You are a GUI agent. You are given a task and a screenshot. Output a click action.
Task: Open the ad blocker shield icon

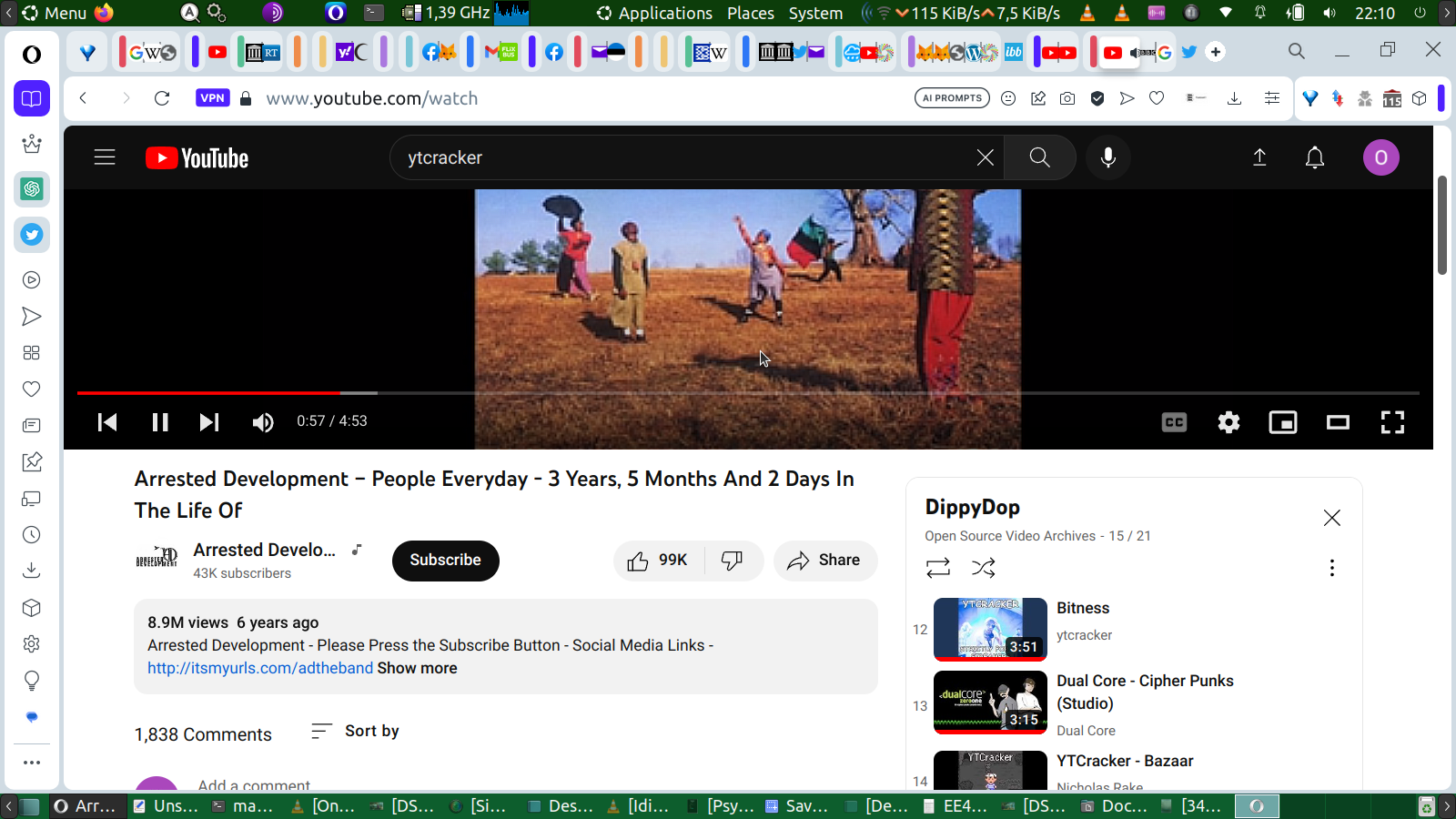tap(1097, 98)
